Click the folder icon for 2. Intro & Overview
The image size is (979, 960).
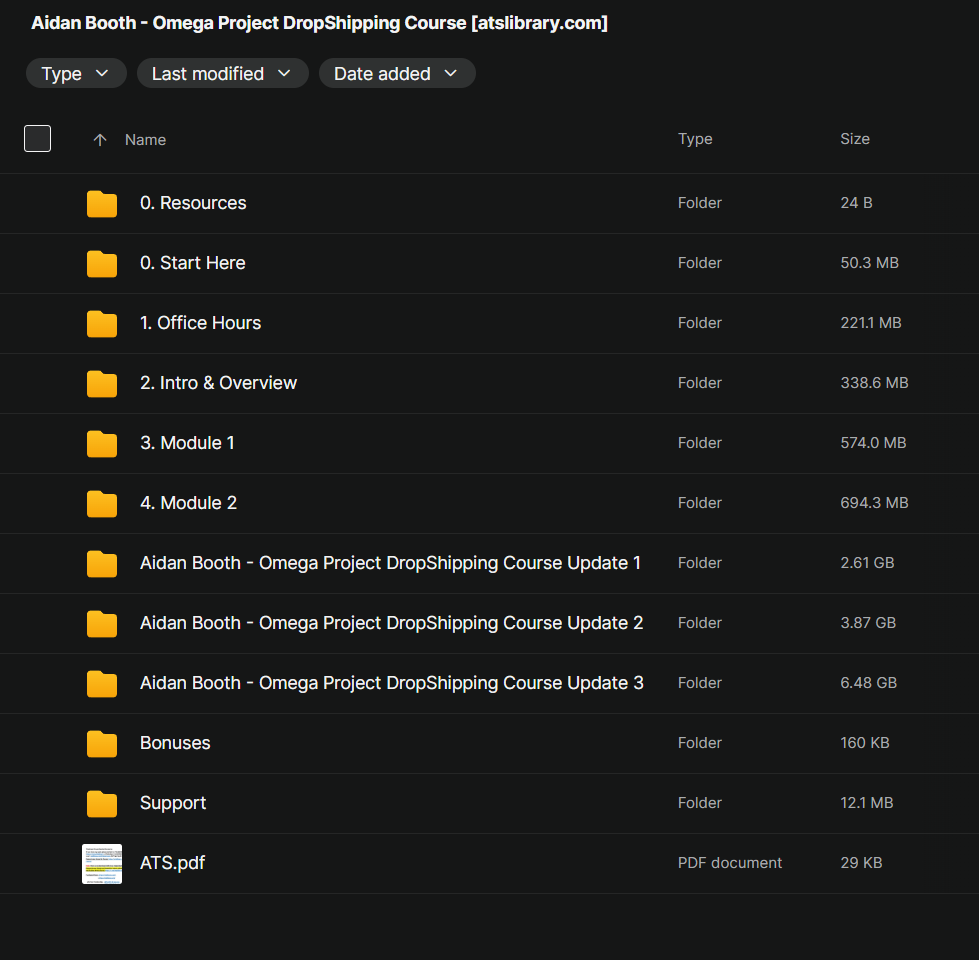(102, 383)
